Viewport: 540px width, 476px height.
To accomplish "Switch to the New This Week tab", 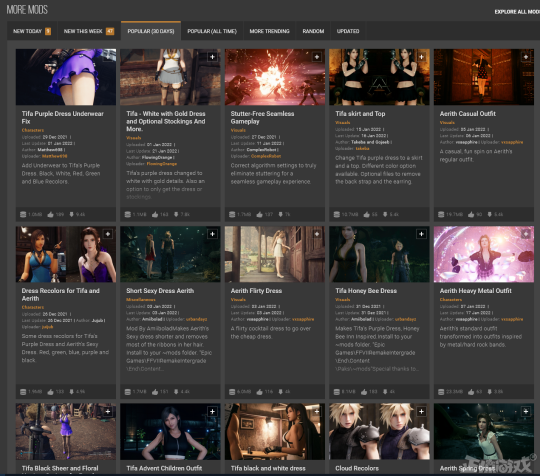I will (89, 31).
